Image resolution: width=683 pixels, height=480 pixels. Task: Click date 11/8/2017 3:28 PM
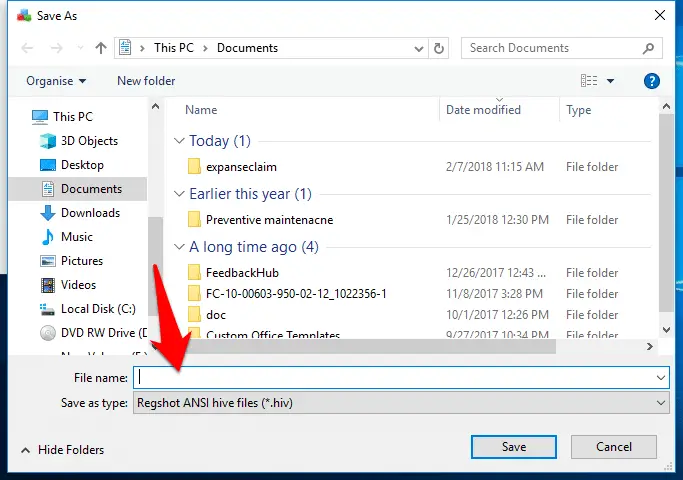(x=494, y=294)
